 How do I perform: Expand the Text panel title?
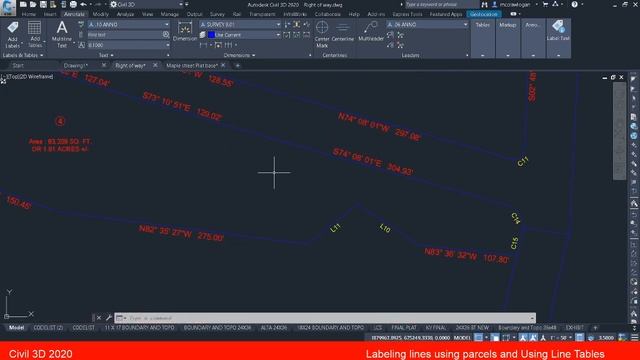coord(106,55)
